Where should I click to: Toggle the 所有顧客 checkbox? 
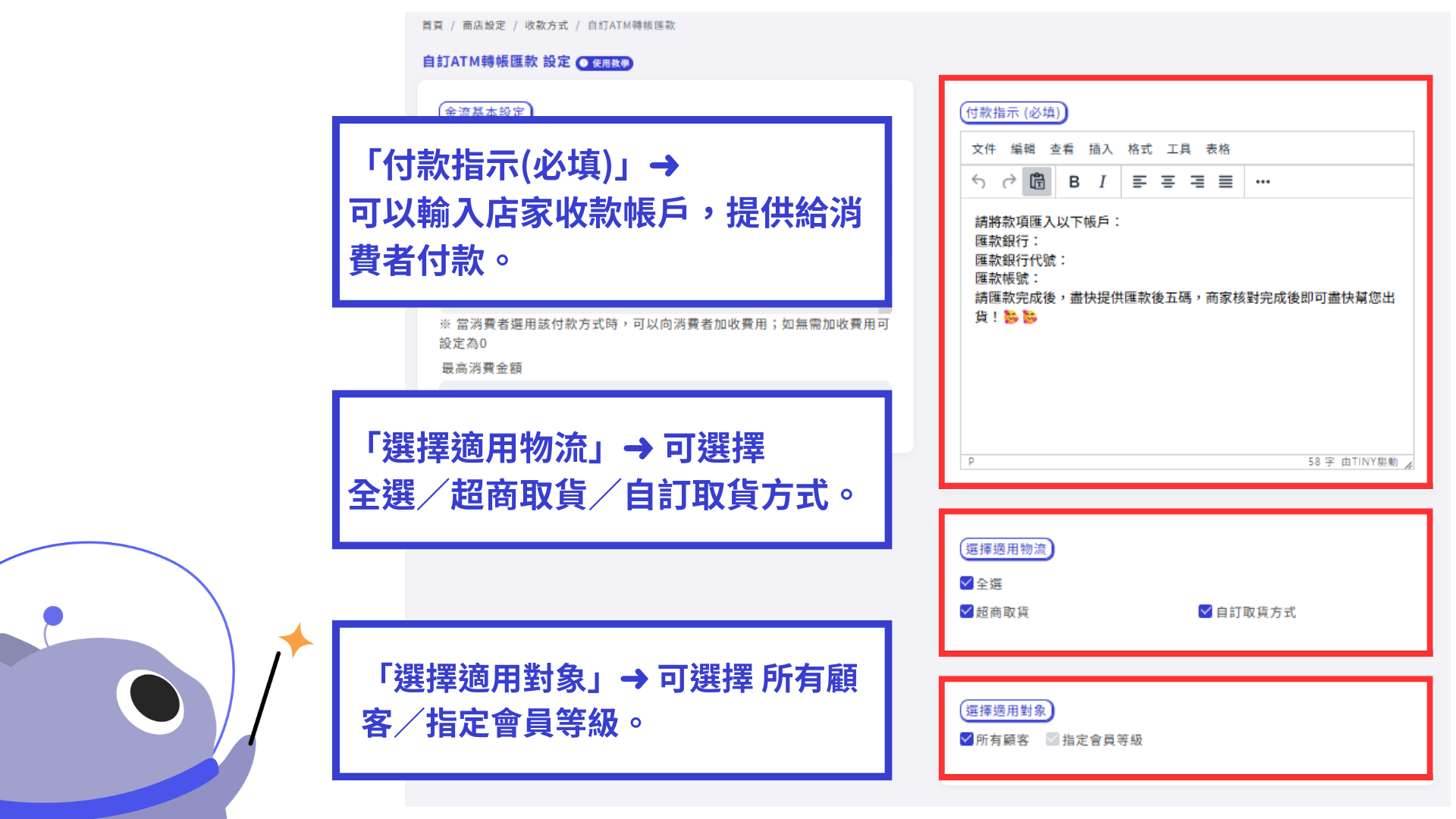pyautogui.click(x=967, y=739)
